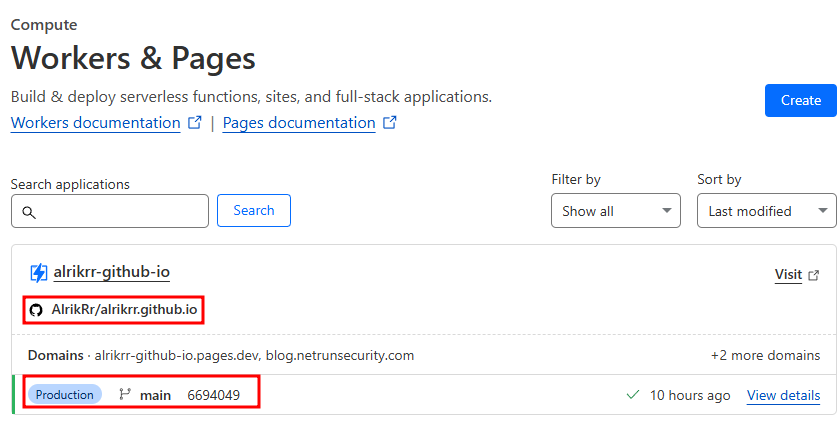Open the Filter by Show all dropdown

tap(615, 211)
